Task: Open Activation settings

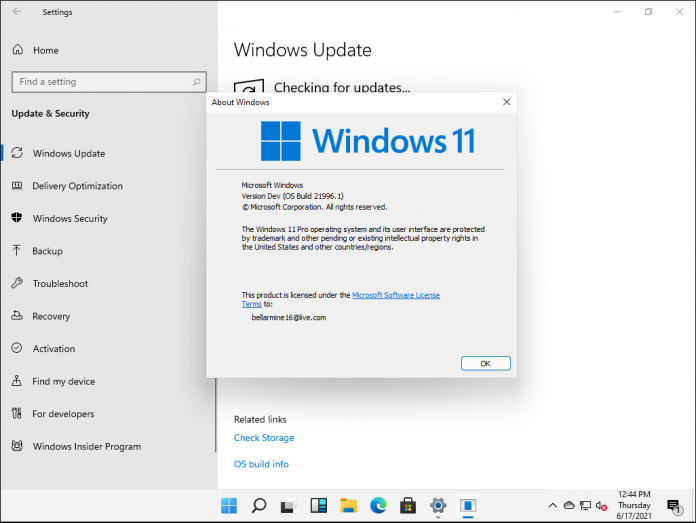Action: coord(53,349)
